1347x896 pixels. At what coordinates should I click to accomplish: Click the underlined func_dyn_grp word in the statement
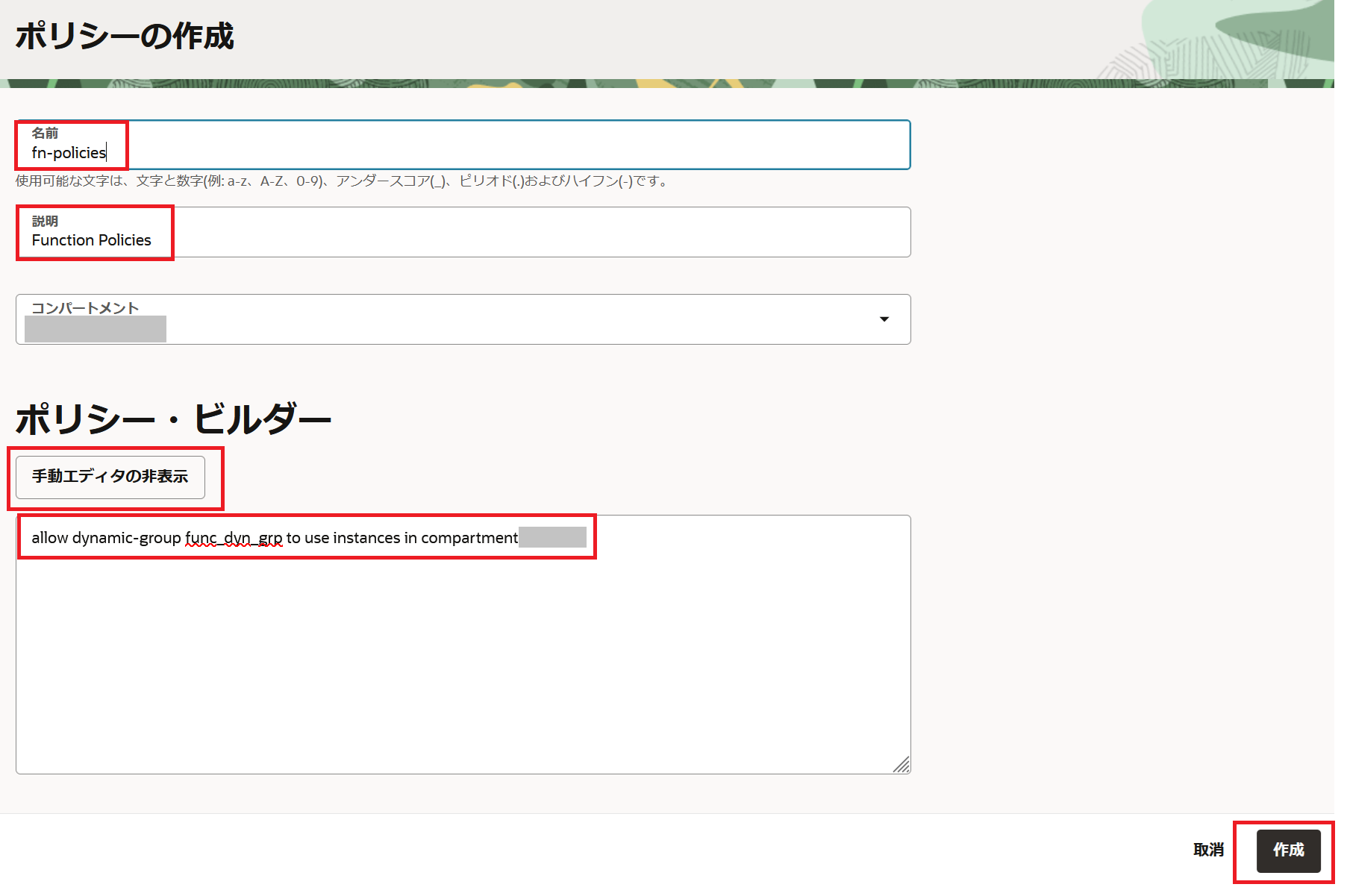coord(234,538)
